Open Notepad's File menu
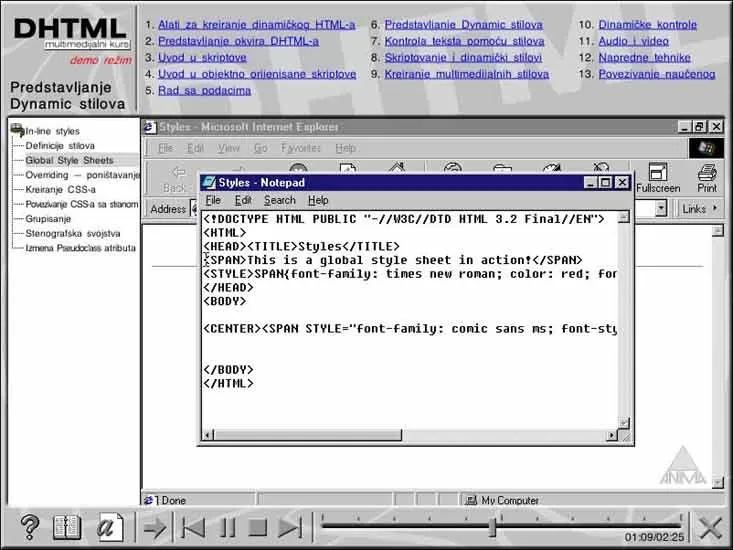 (213, 200)
